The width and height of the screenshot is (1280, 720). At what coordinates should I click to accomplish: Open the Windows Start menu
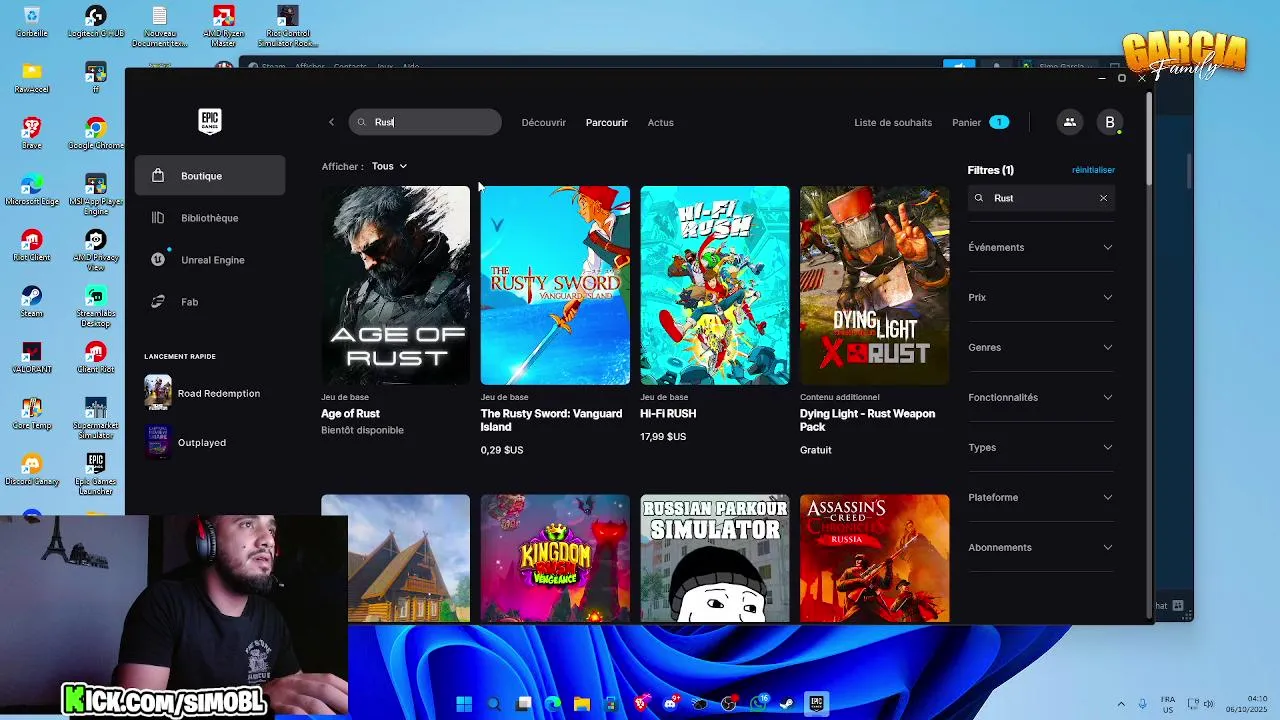click(464, 703)
